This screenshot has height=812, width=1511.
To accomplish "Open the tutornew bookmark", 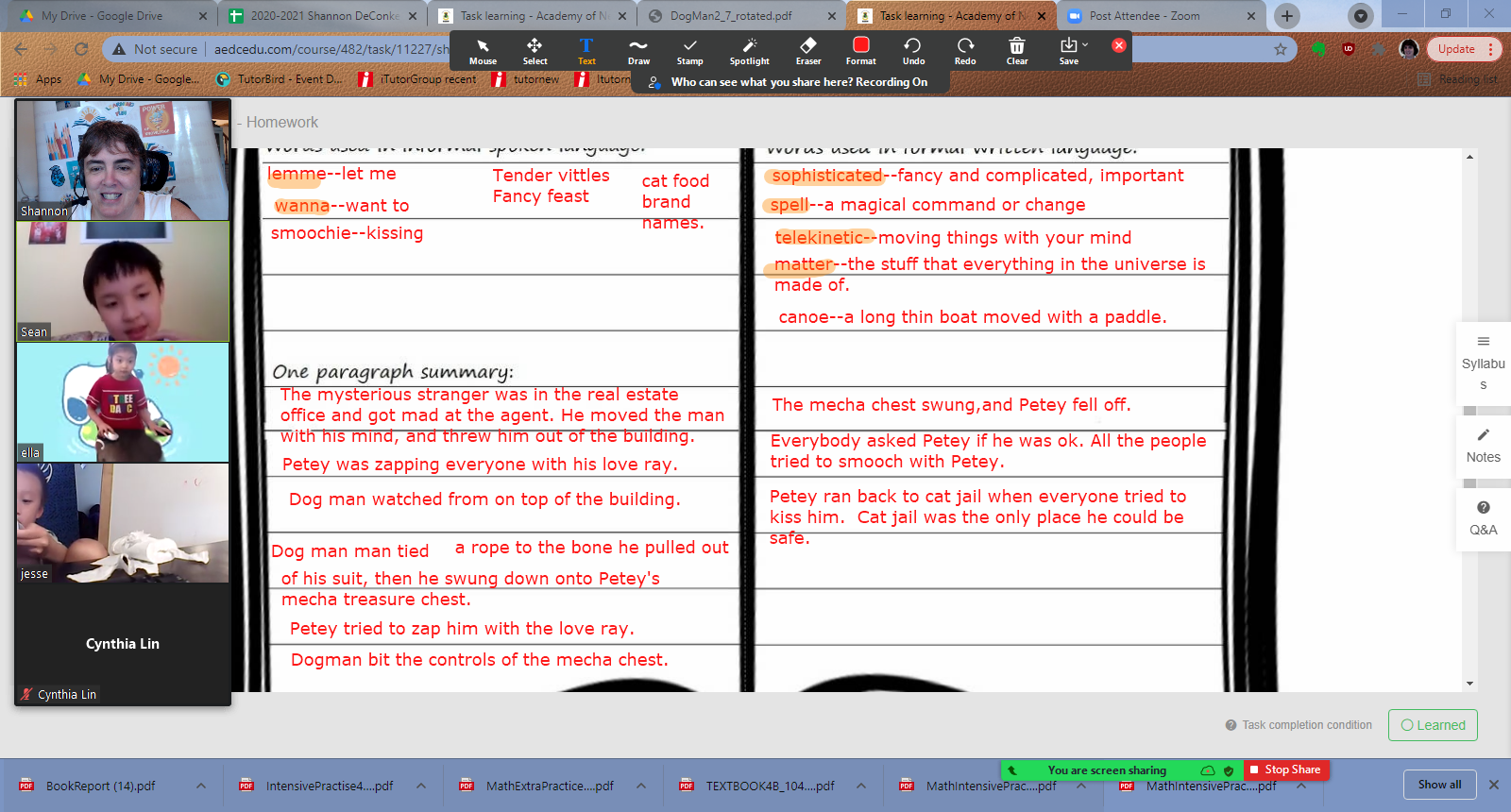I will click(x=527, y=79).
